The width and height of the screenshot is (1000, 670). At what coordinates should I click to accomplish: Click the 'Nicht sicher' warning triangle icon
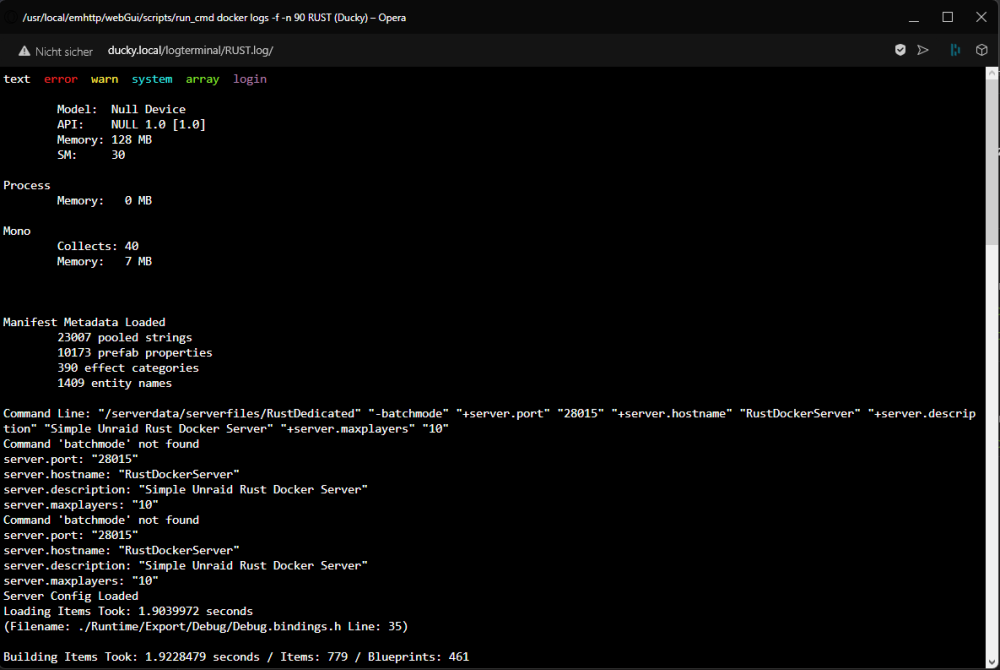click(24, 51)
